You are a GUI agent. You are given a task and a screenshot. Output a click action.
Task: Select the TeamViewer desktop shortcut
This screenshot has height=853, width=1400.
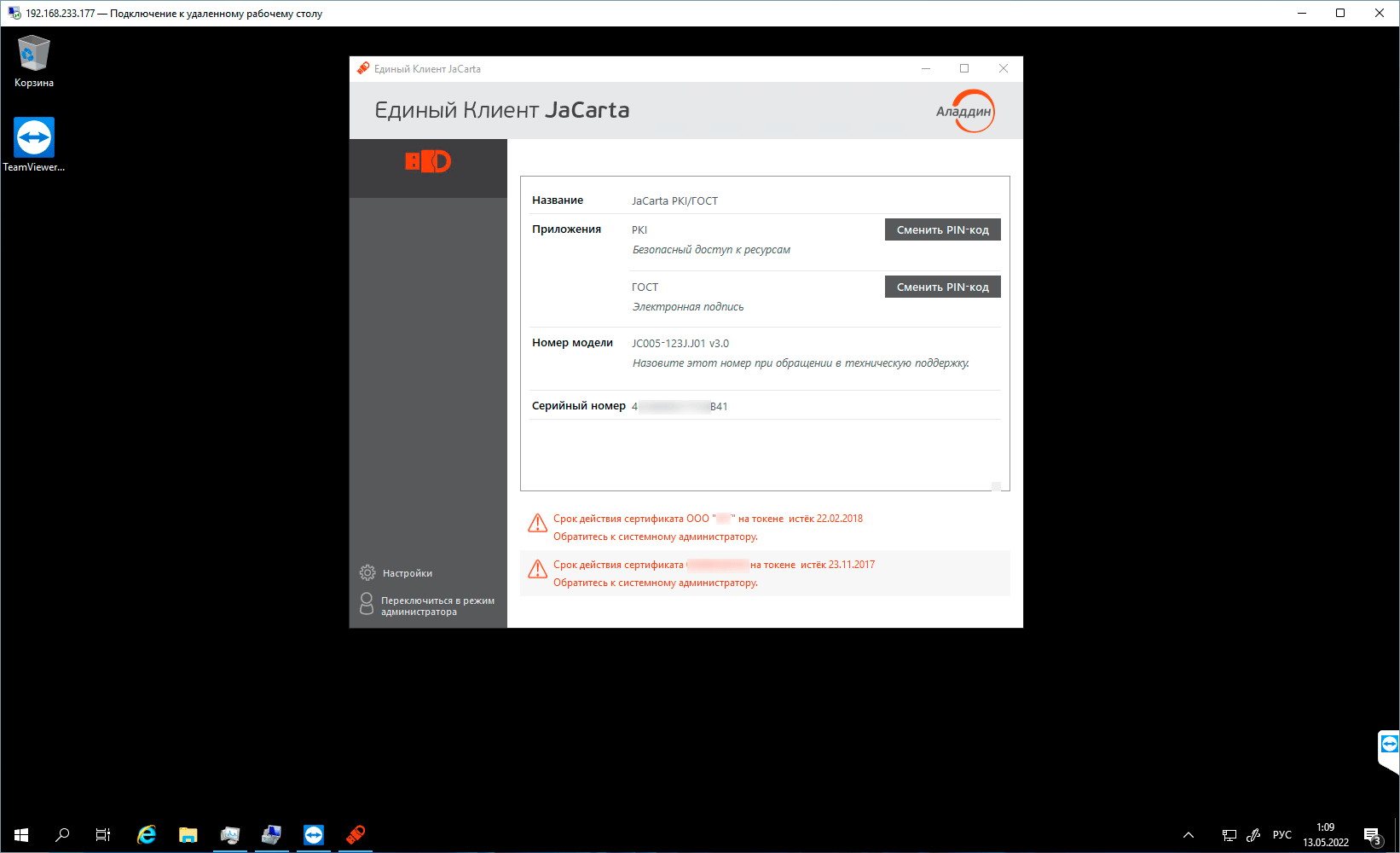[34, 145]
